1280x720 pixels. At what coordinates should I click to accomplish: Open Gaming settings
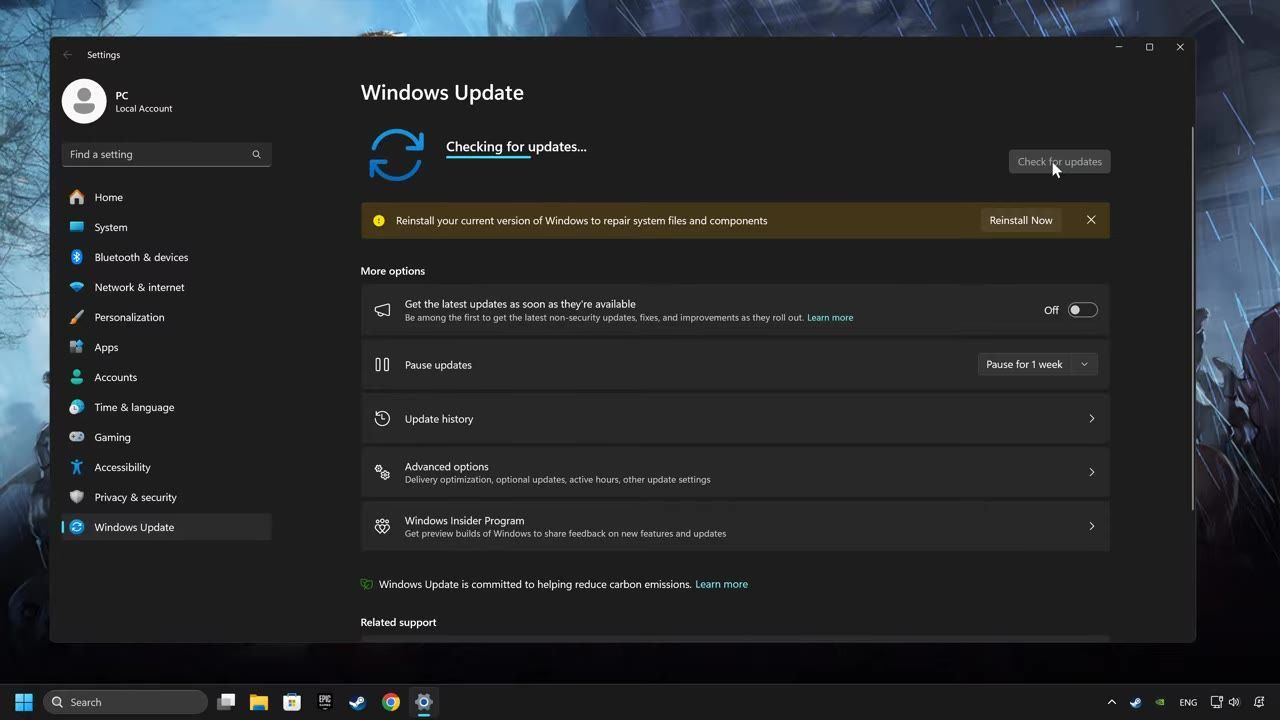point(166,437)
